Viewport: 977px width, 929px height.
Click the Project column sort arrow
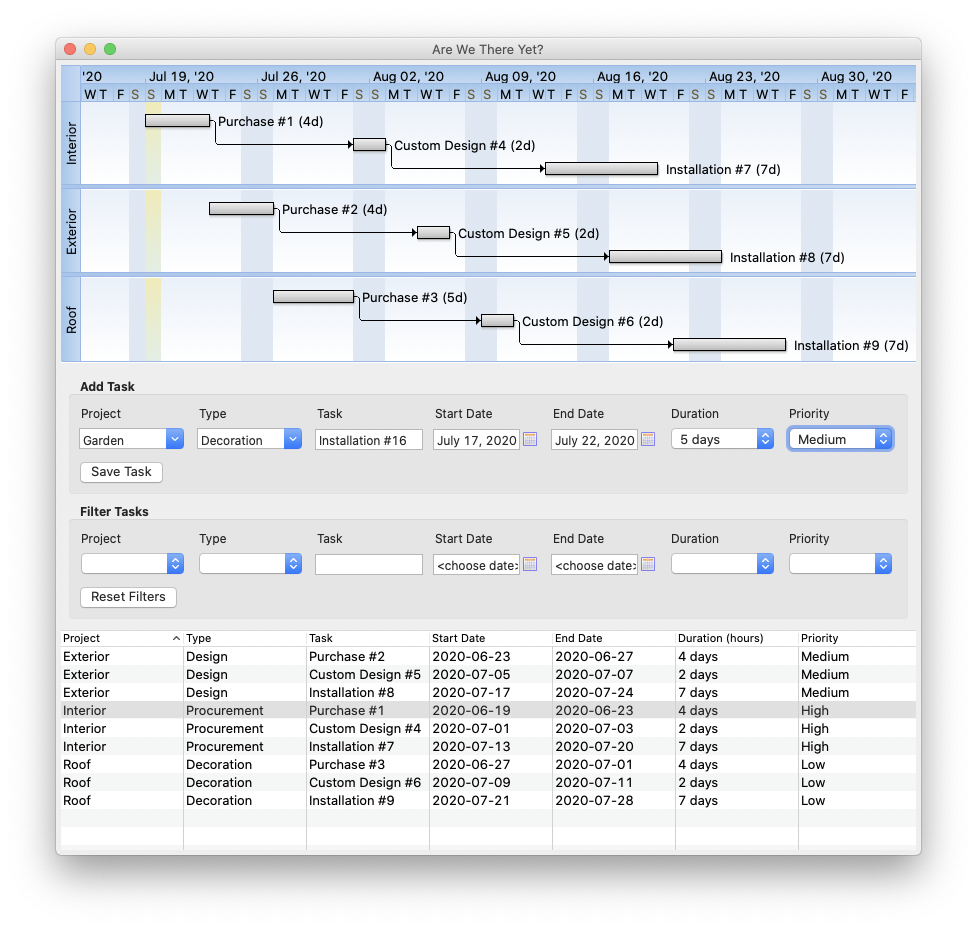tap(176, 638)
